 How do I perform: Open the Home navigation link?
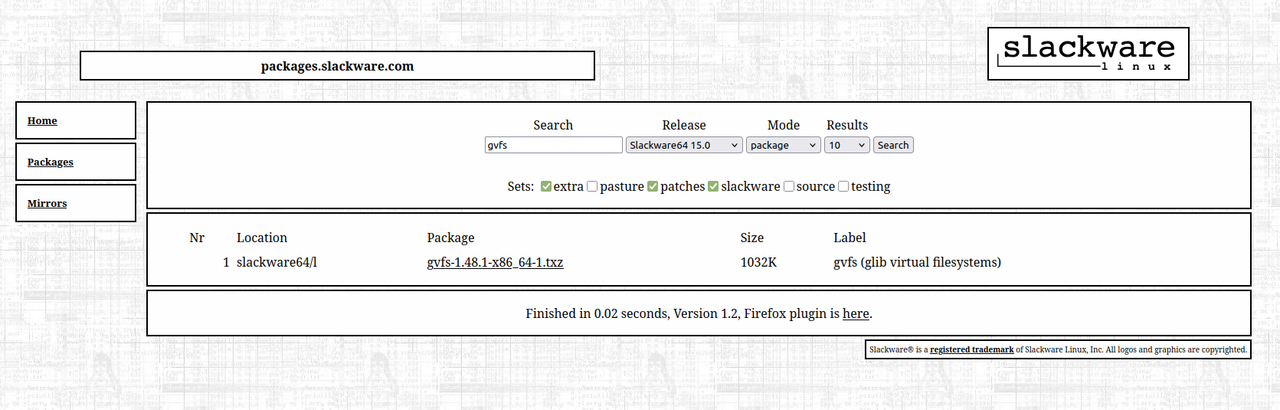coord(42,121)
